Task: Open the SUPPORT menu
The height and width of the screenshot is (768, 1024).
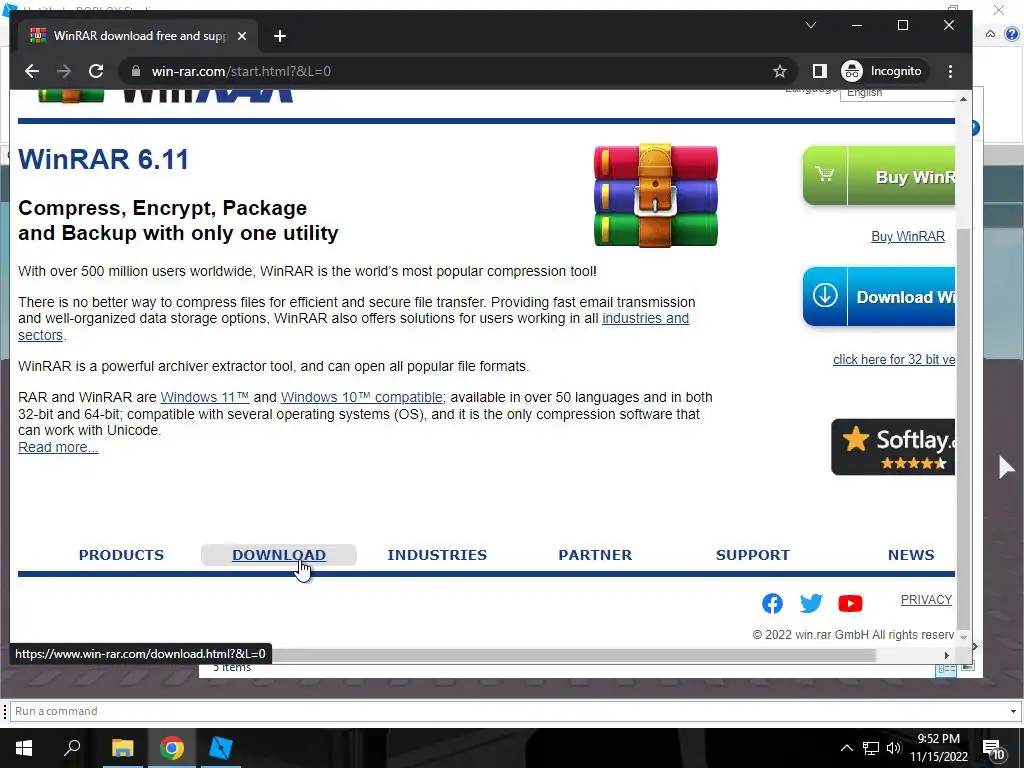Action: 753,555
